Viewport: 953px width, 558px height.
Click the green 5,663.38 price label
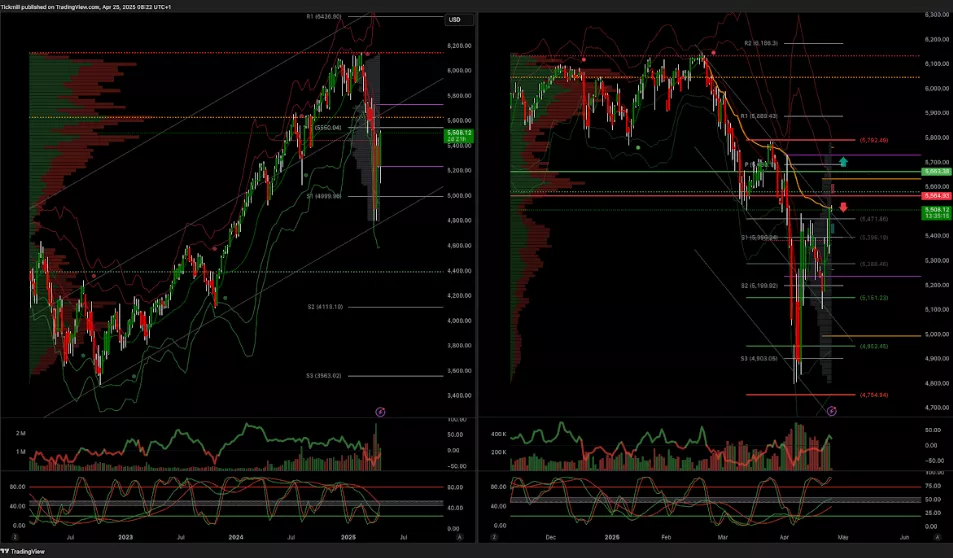pyautogui.click(x=936, y=172)
